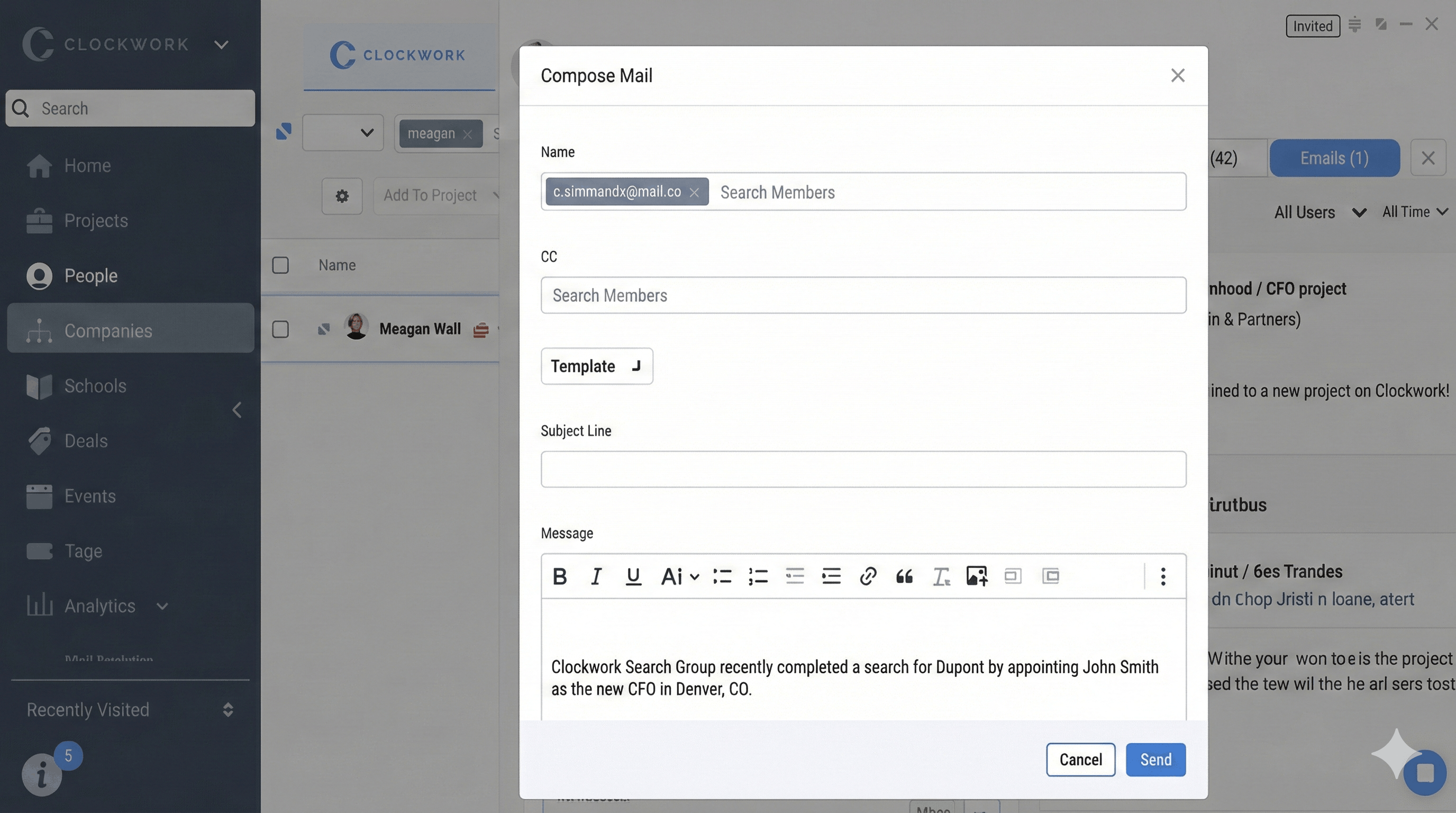Click the underline formatting icon
Image resolution: width=1456 pixels, height=813 pixels.
[x=633, y=576]
